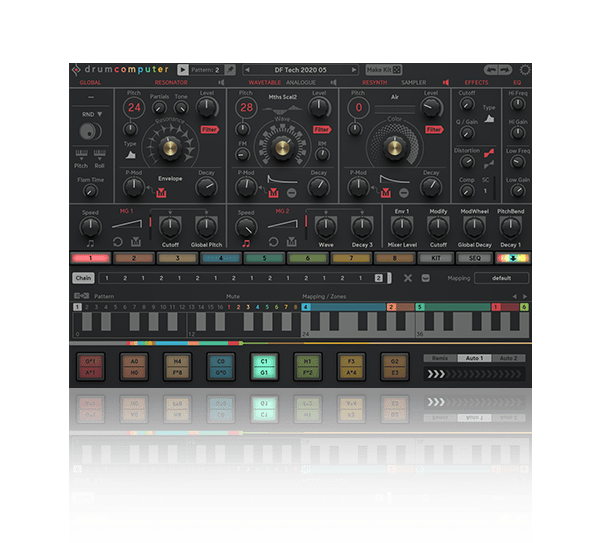
Task: Toggle MG 2 red tempo sync note icon
Action: pyautogui.click(x=246, y=243)
